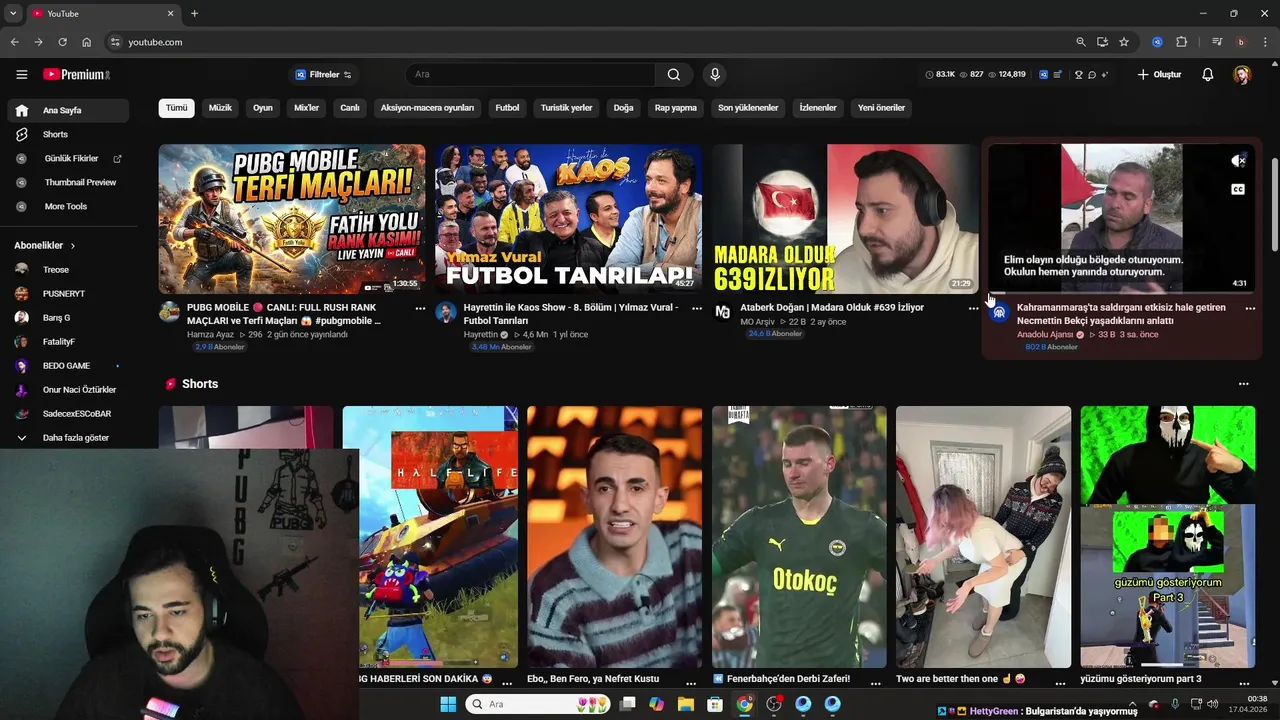
Task: Unmute the Anadolu Ajansı video preview
Action: click(1238, 161)
